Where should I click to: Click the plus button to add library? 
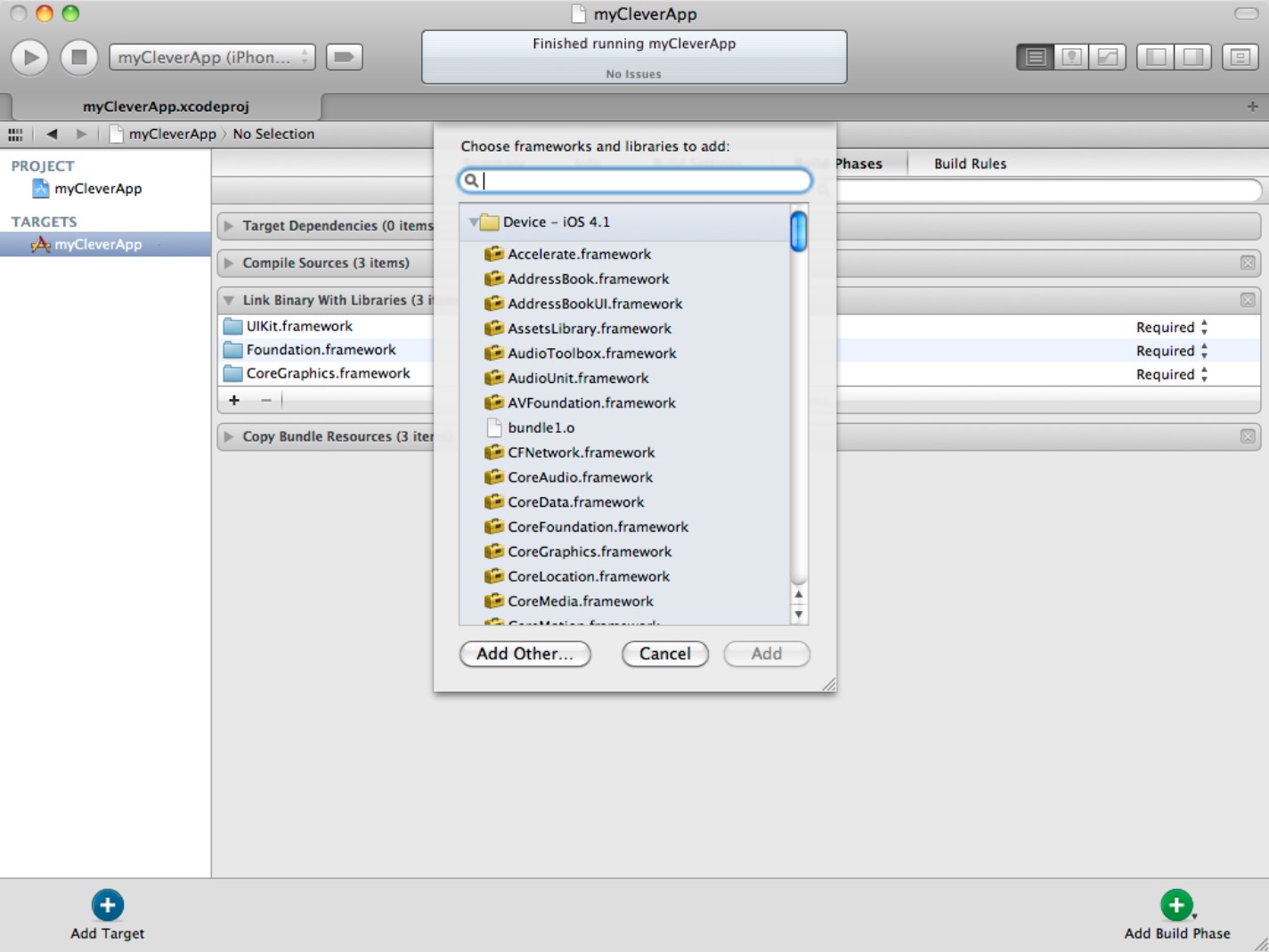coord(234,401)
